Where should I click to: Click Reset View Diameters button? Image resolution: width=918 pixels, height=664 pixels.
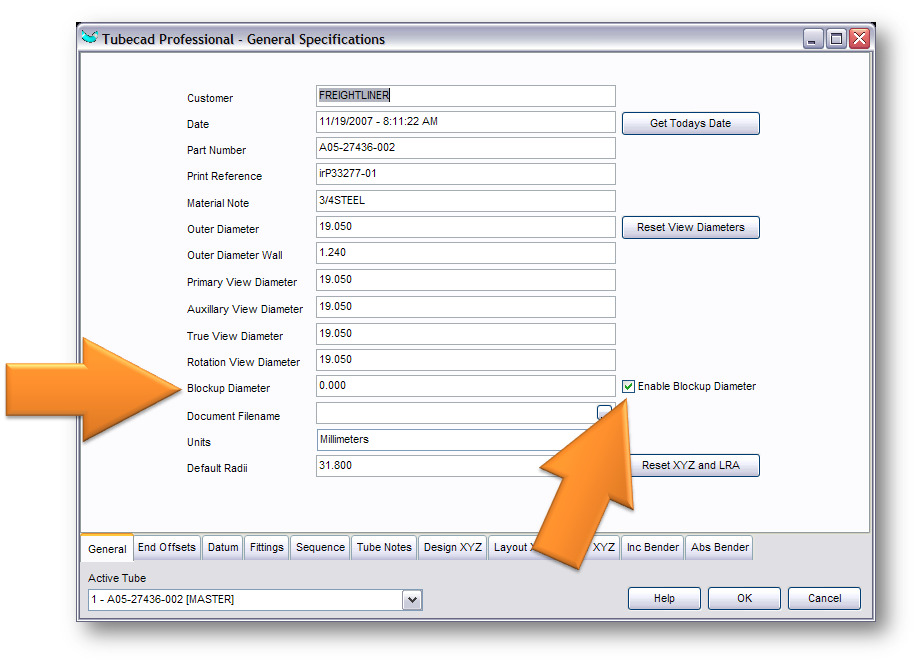click(x=690, y=227)
